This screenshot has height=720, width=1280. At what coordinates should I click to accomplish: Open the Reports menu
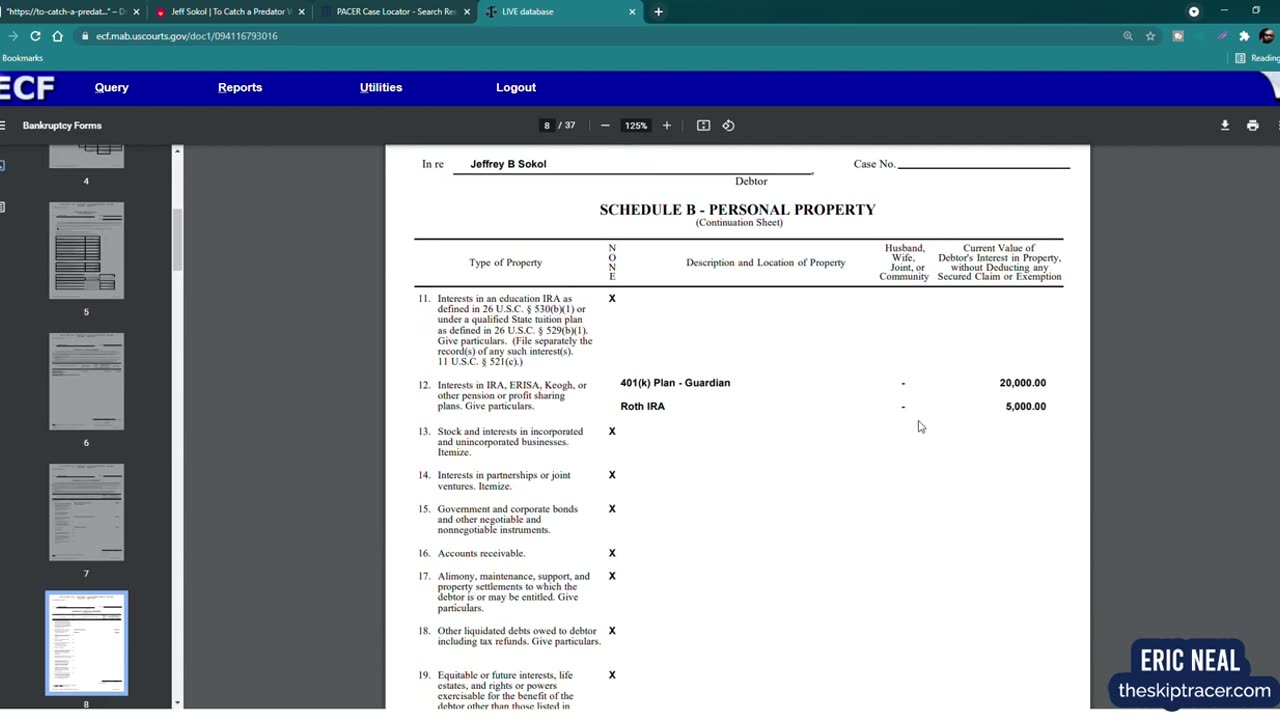(240, 88)
